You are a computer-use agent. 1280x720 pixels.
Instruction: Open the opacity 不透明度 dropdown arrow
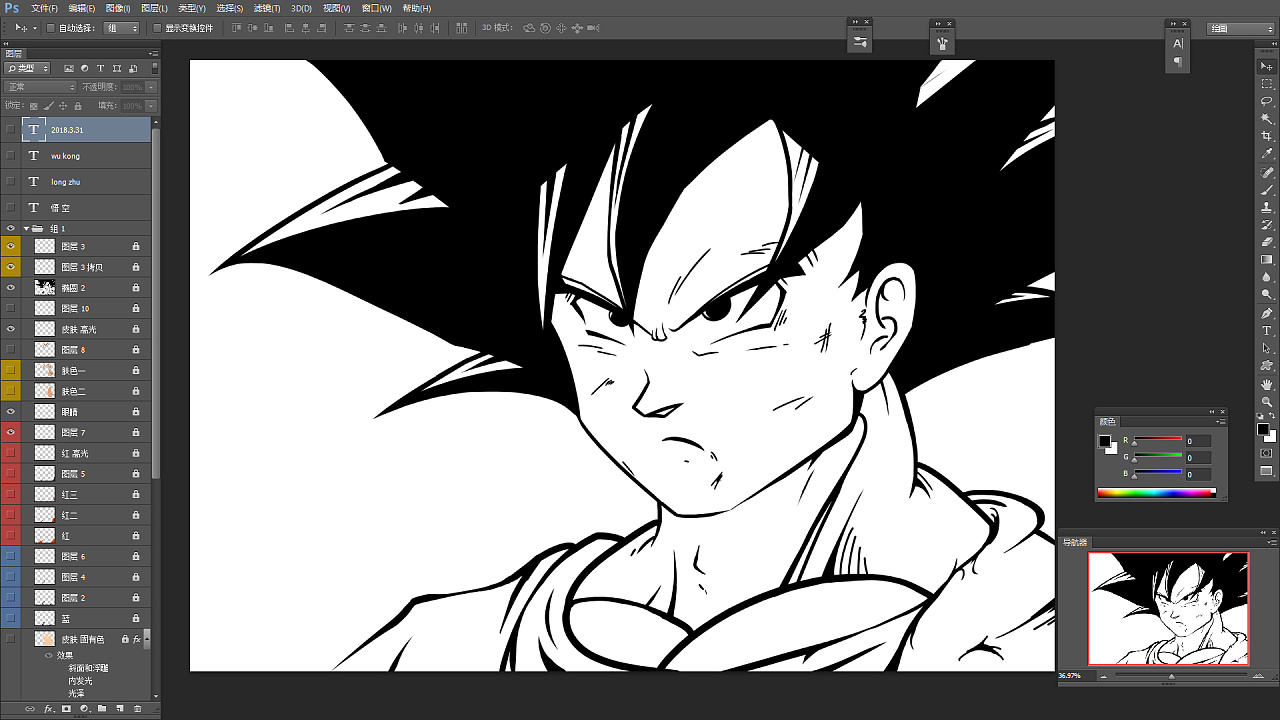[x=151, y=87]
